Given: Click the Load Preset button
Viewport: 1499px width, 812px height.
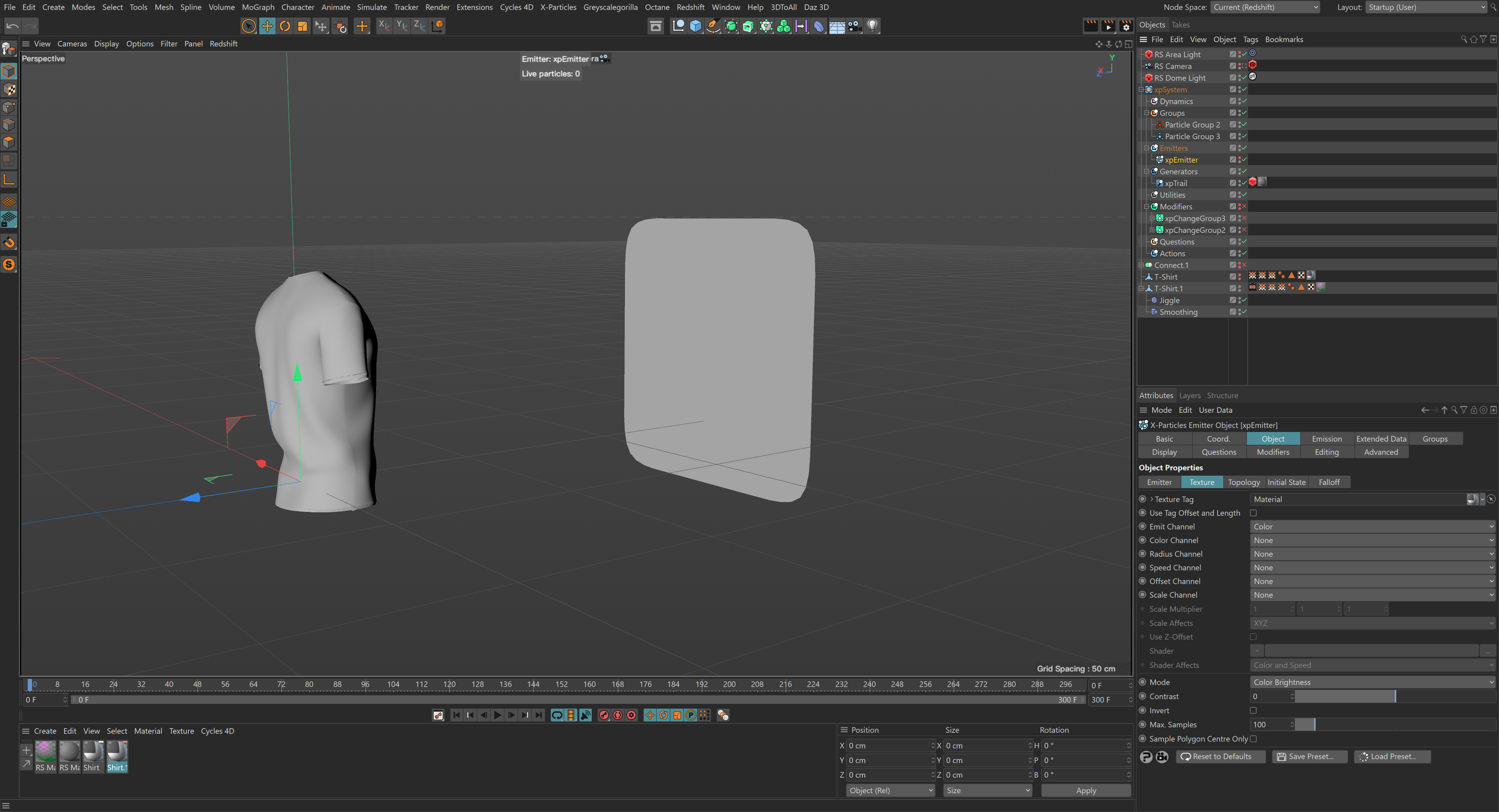Looking at the screenshot, I should pyautogui.click(x=1392, y=757).
